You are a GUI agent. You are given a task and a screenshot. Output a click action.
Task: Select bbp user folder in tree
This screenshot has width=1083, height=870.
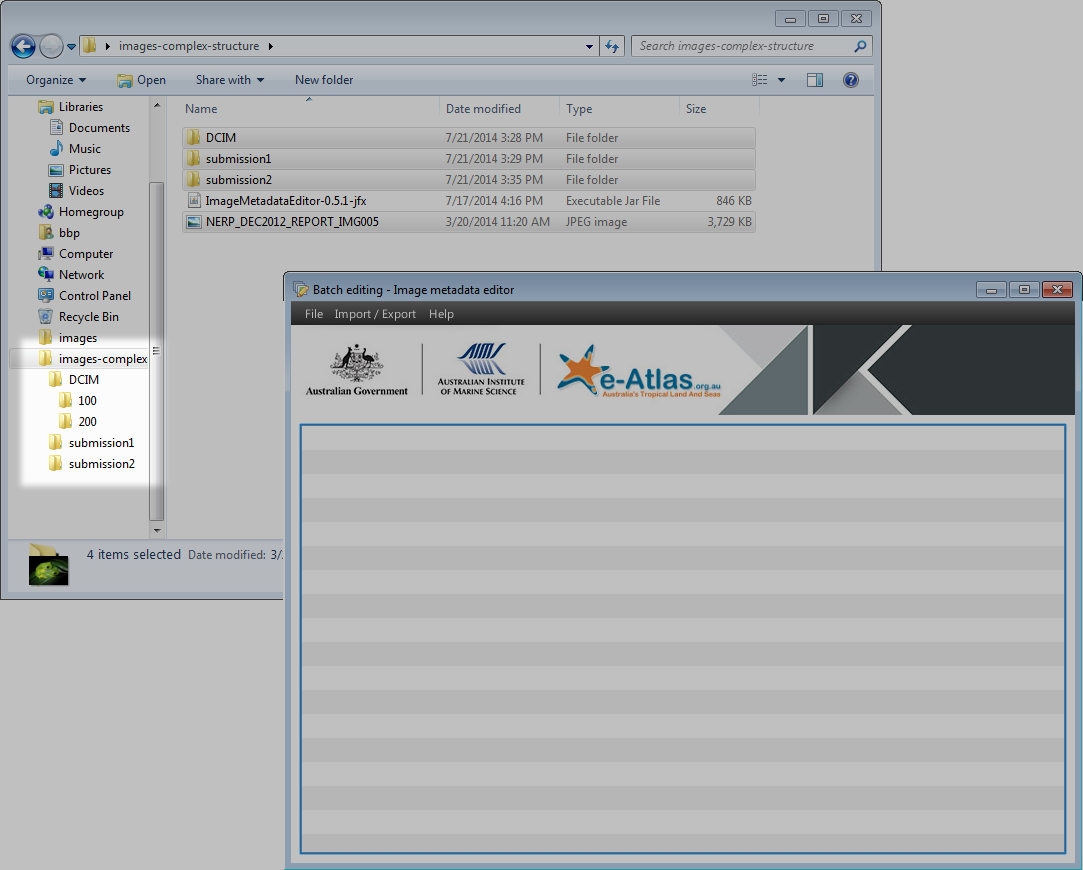tap(59, 233)
